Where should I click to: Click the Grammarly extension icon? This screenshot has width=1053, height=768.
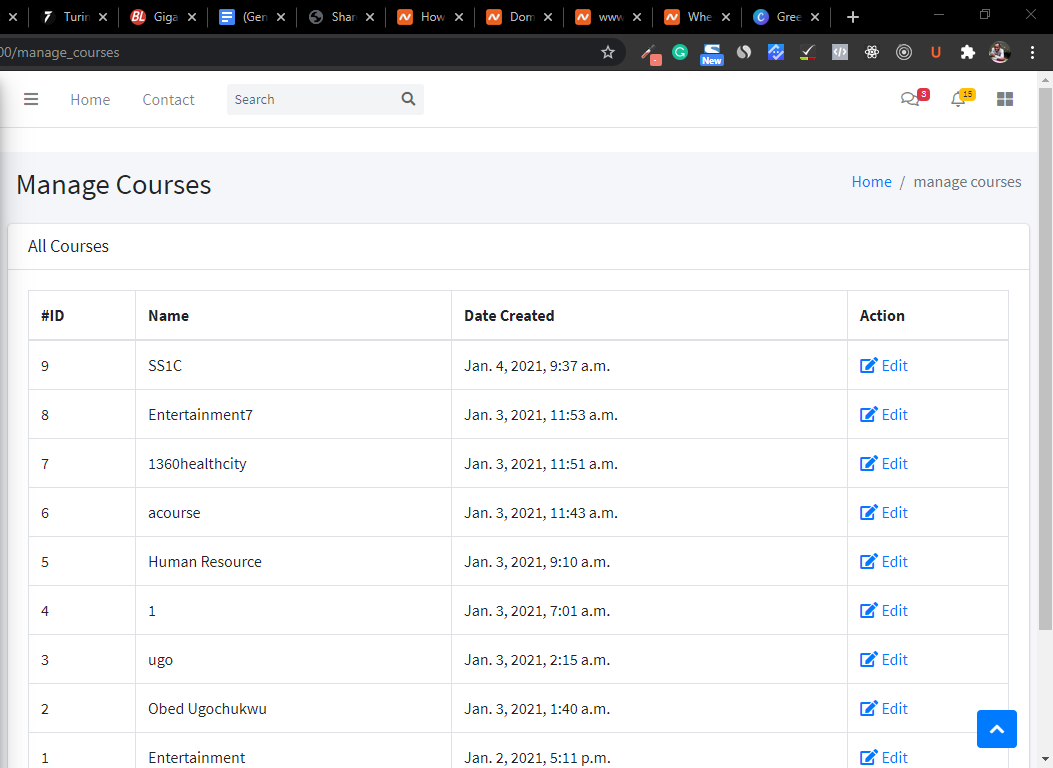click(680, 52)
